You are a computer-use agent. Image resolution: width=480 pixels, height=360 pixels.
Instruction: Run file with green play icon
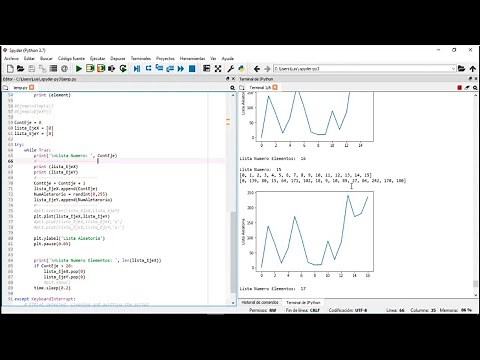(79, 69)
